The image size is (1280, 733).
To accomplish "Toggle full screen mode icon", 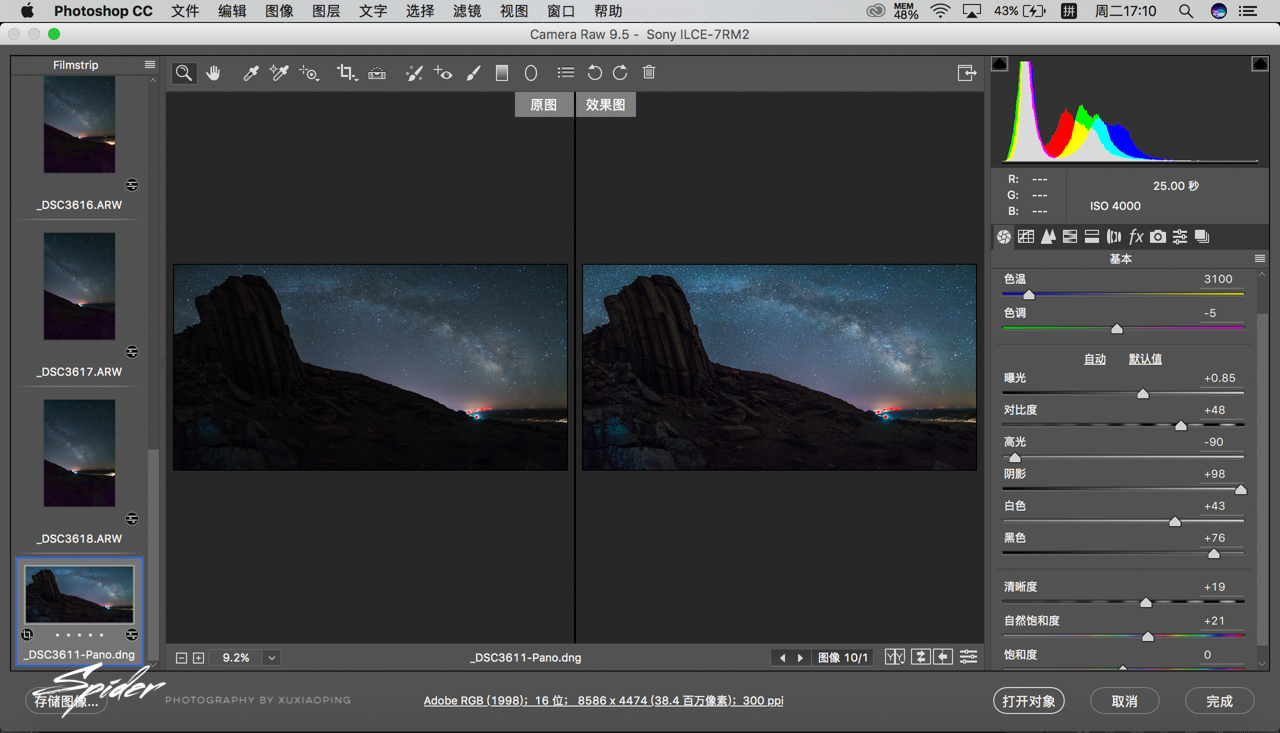I will (x=967, y=73).
